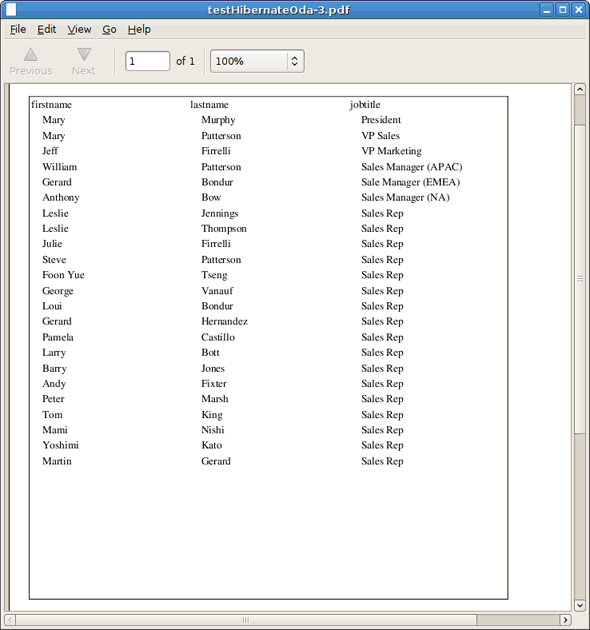Expand the 100% zoom dropdown
The width and height of the screenshot is (590, 630).
pos(257,61)
